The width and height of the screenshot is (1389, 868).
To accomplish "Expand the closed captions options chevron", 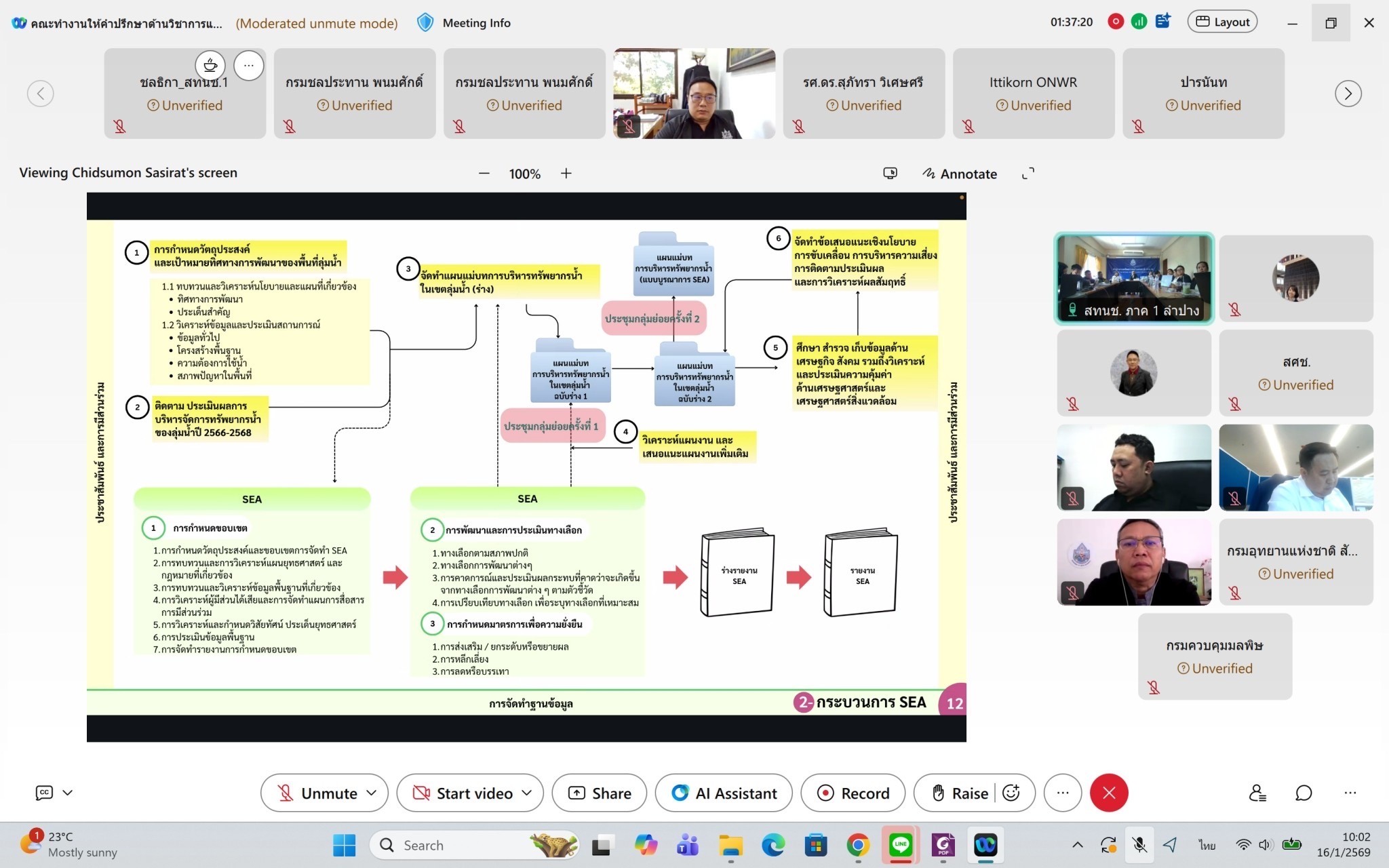I will pyautogui.click(x=68, y=793).
